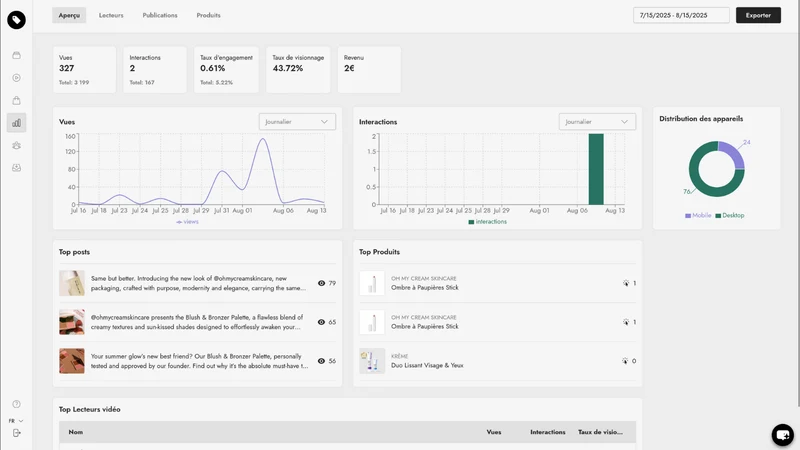Open the shopping bag sidebar icon

point(16,100)
